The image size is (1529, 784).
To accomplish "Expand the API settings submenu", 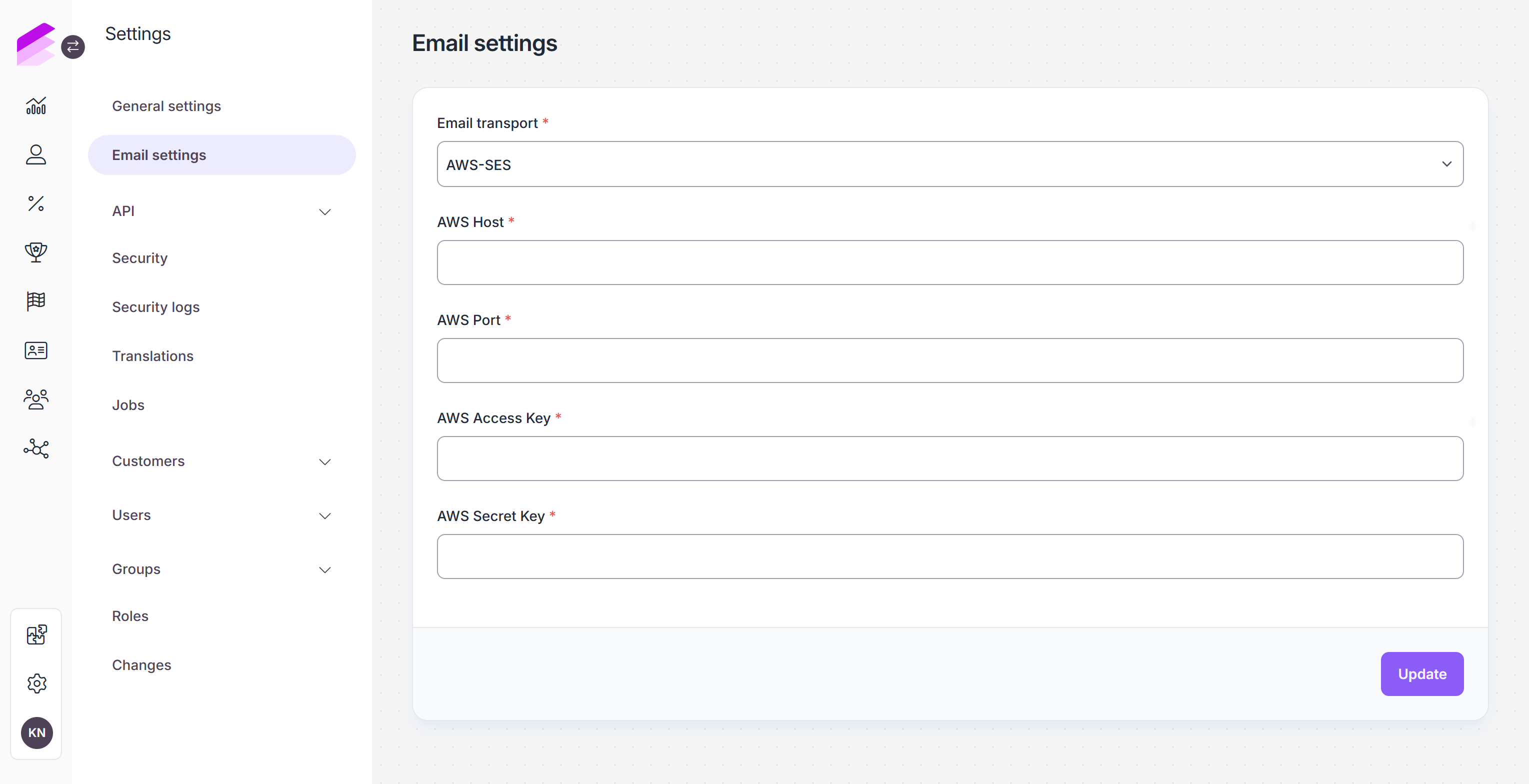I will 222,211.
